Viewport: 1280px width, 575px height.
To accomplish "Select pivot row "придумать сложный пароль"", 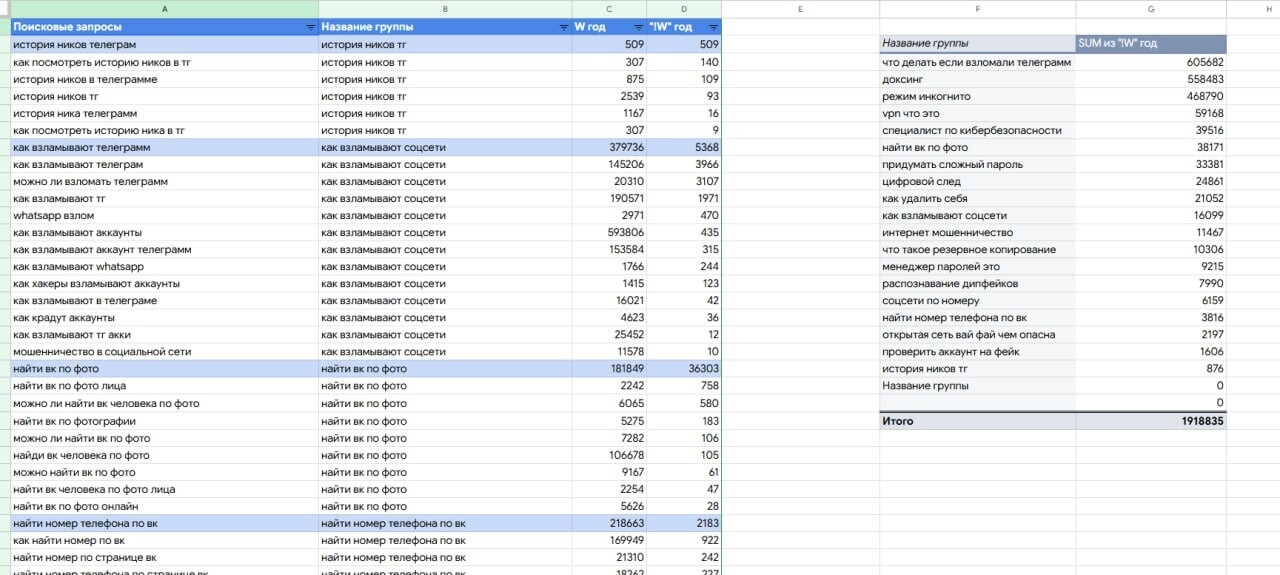I will (977, 164).
